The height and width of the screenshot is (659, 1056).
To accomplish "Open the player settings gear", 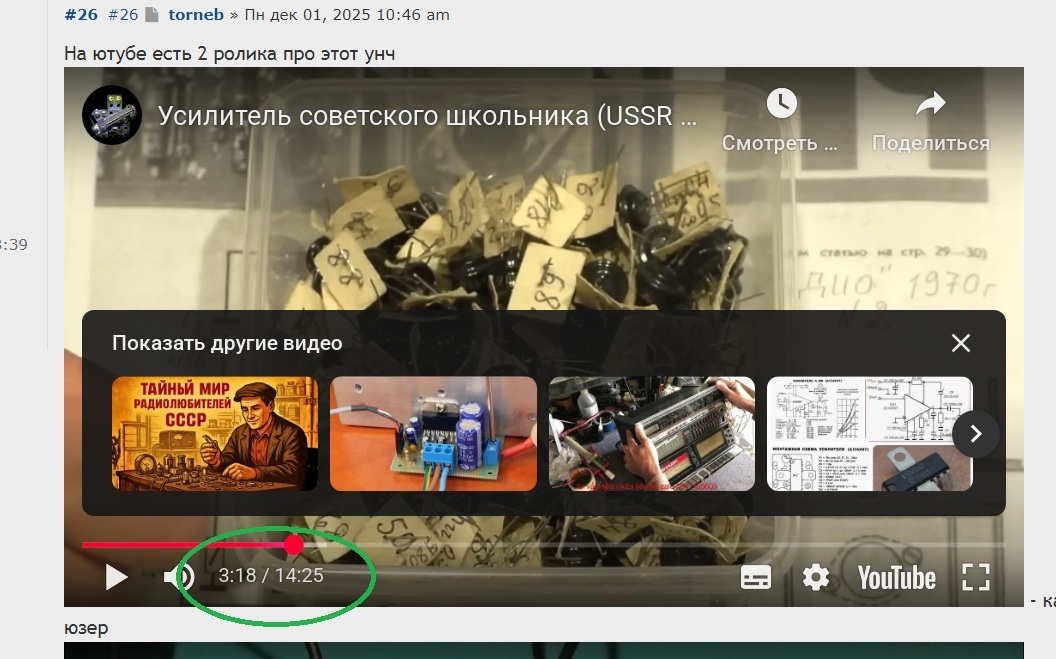I will tap(816, 577).
